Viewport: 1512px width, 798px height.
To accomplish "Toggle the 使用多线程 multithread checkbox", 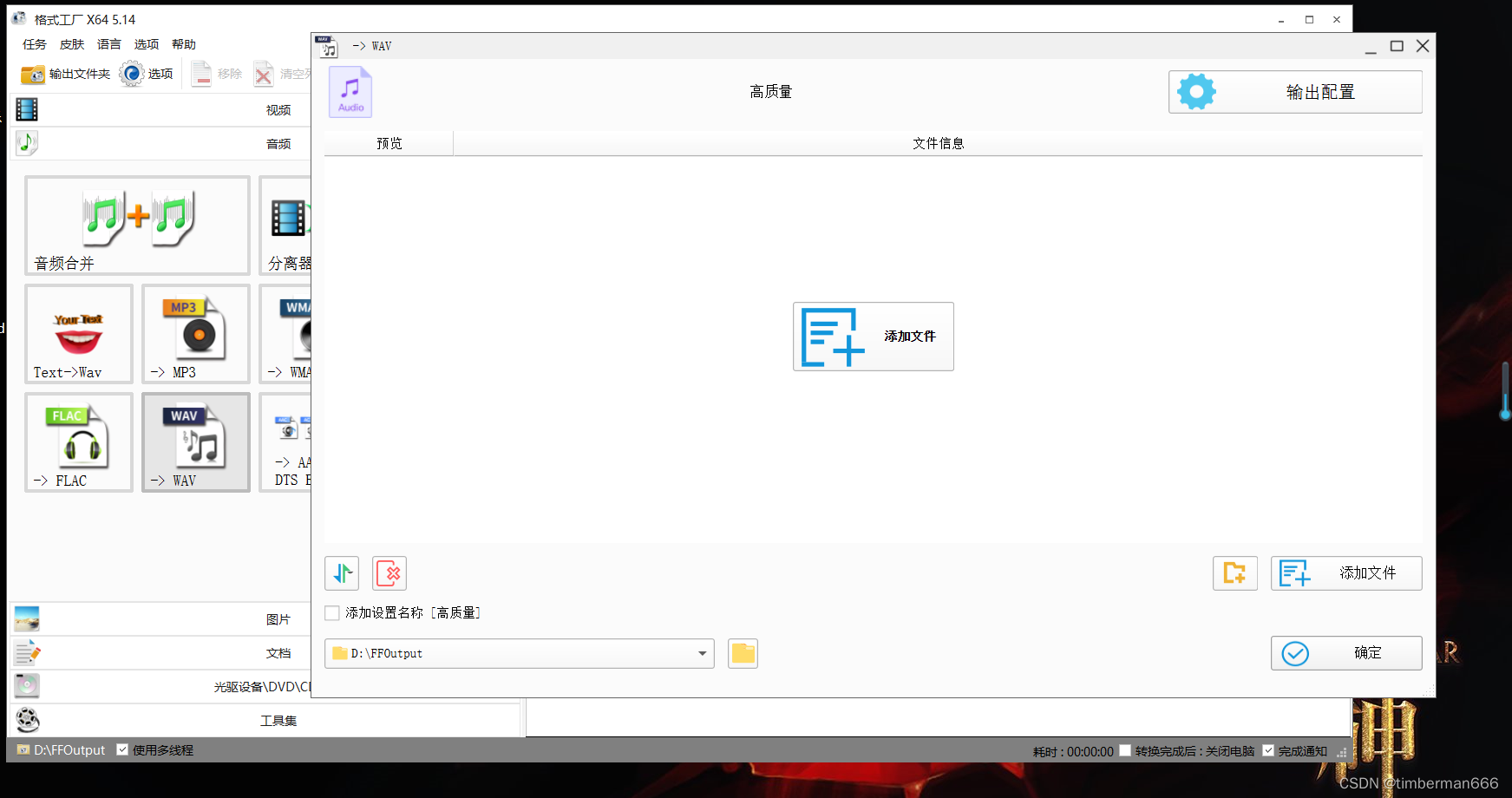I will point(122,749).
